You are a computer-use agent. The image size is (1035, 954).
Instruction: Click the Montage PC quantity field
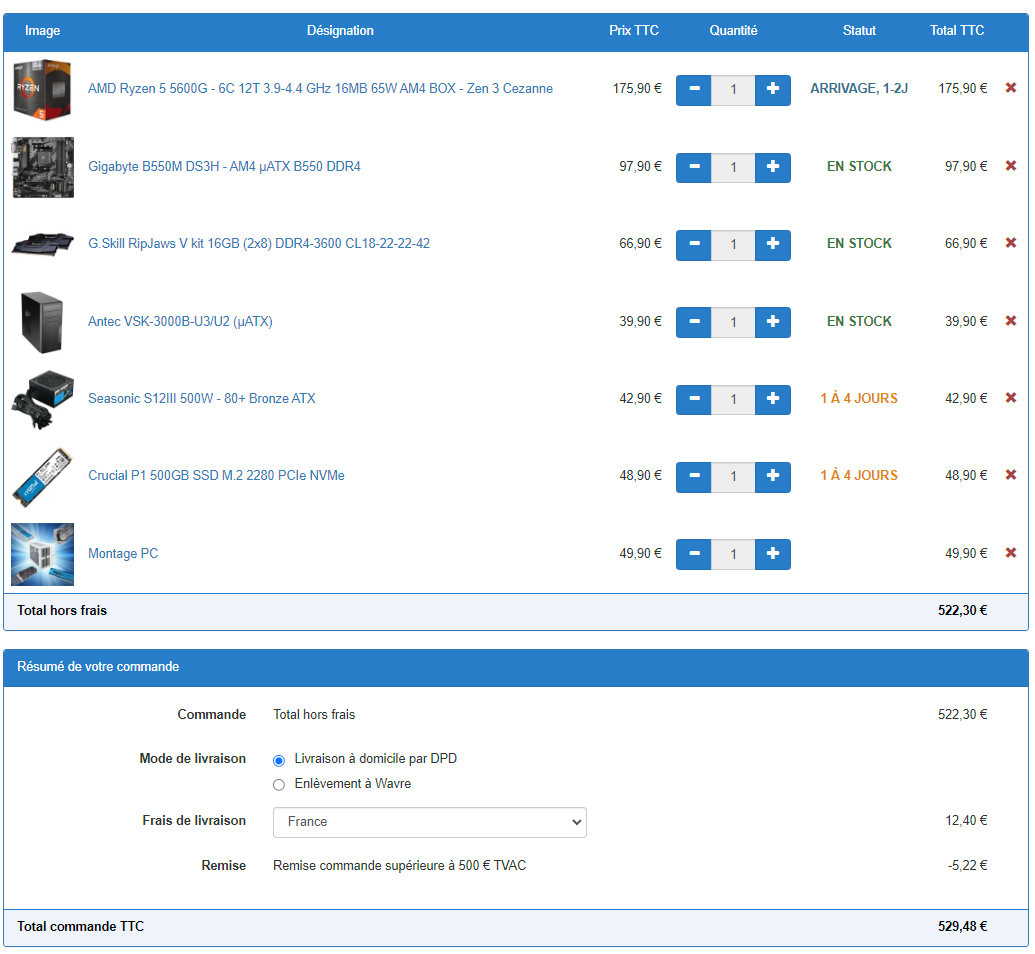[x=733, y=554]
